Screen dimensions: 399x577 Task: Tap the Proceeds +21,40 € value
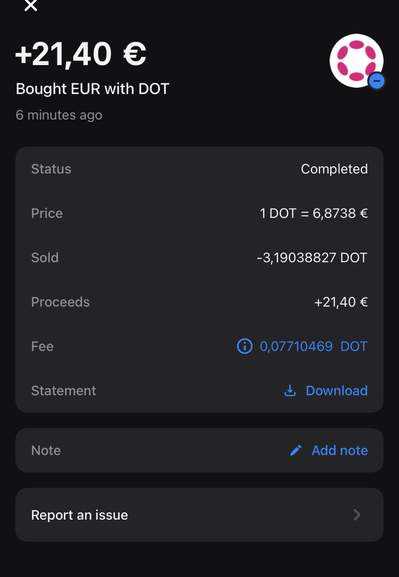tap(341, 302)
